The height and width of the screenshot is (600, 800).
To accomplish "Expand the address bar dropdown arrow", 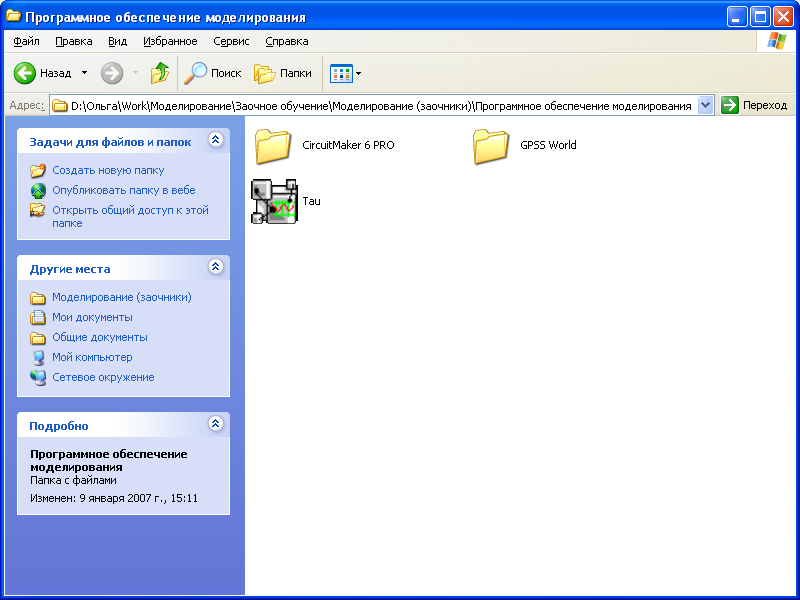I will click(706, 106).
